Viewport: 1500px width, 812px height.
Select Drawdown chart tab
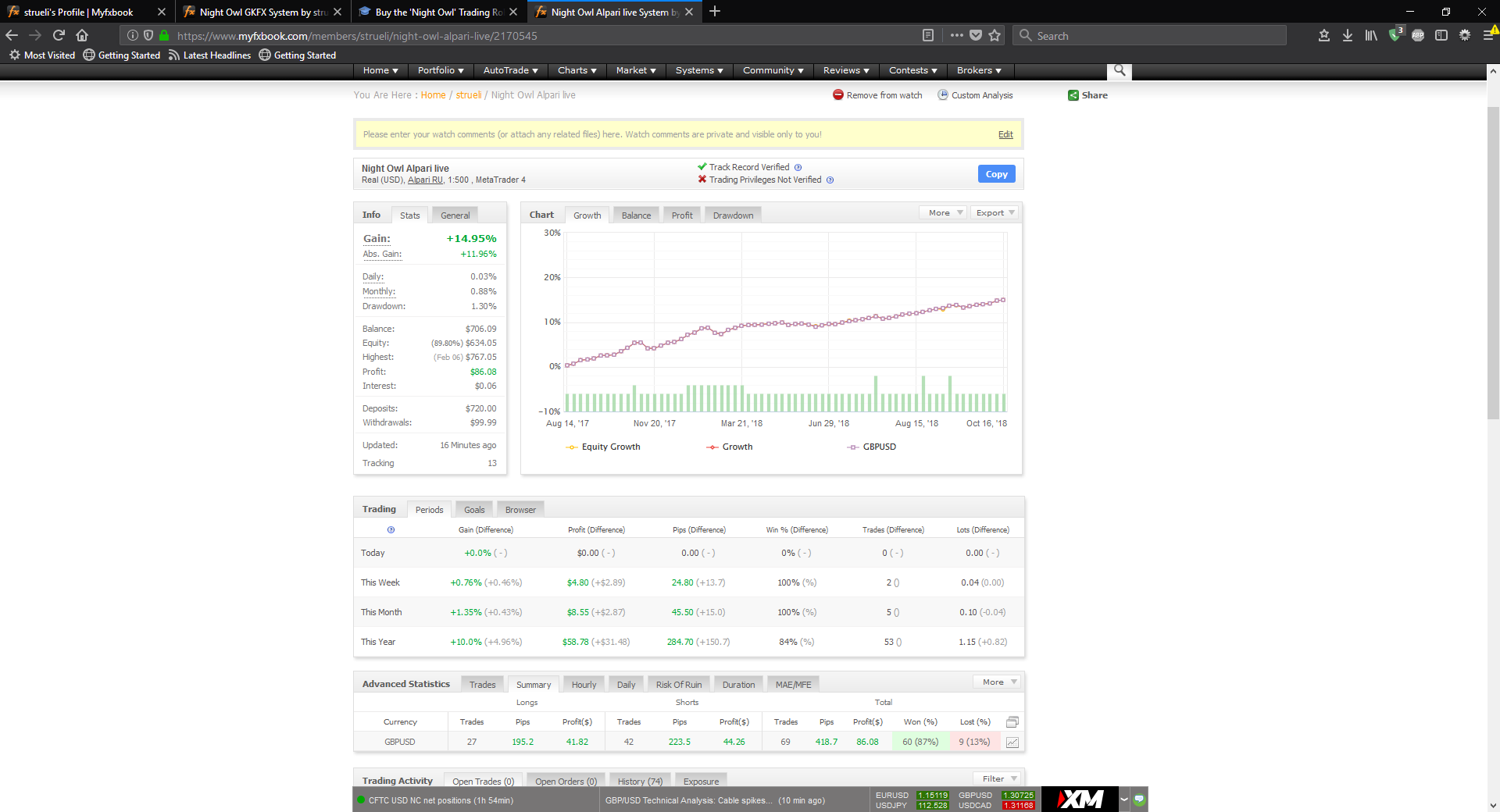[x=734, y=215]
